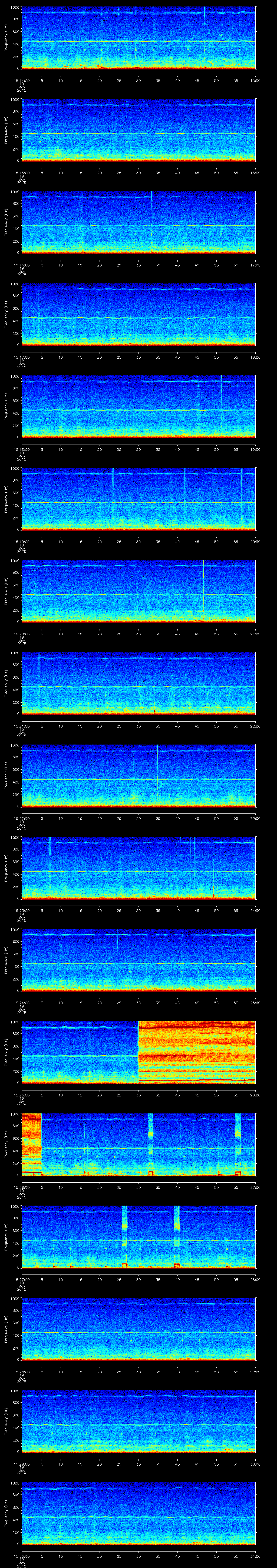The image size is (277, 1568).
Task: Click the 15:26:00 start time label
Action: click(21, 1187)
